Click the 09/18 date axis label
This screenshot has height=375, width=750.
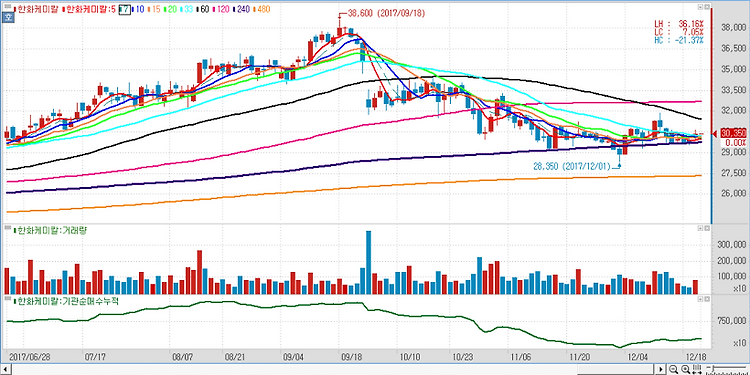tap(351, 357)
